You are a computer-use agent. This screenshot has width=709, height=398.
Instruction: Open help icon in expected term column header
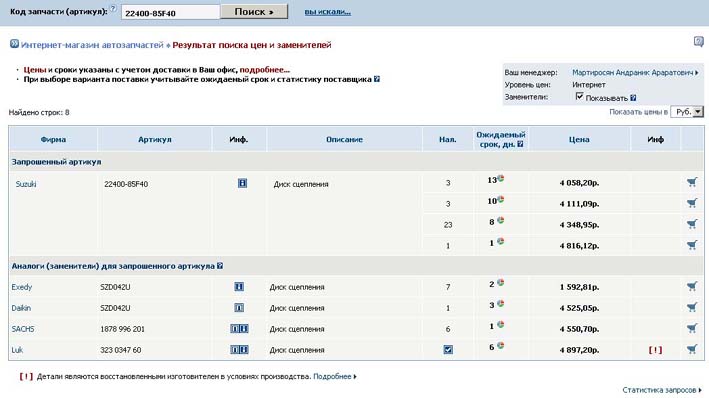(520, 144)
